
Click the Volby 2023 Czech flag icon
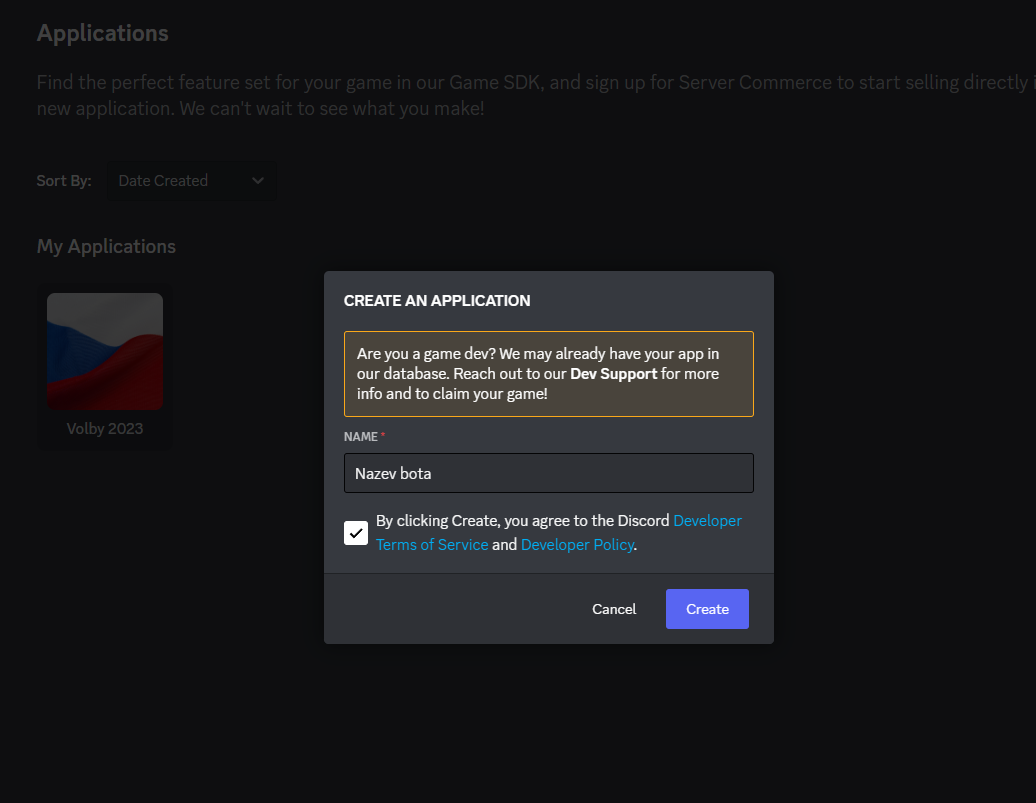point(105,351)
